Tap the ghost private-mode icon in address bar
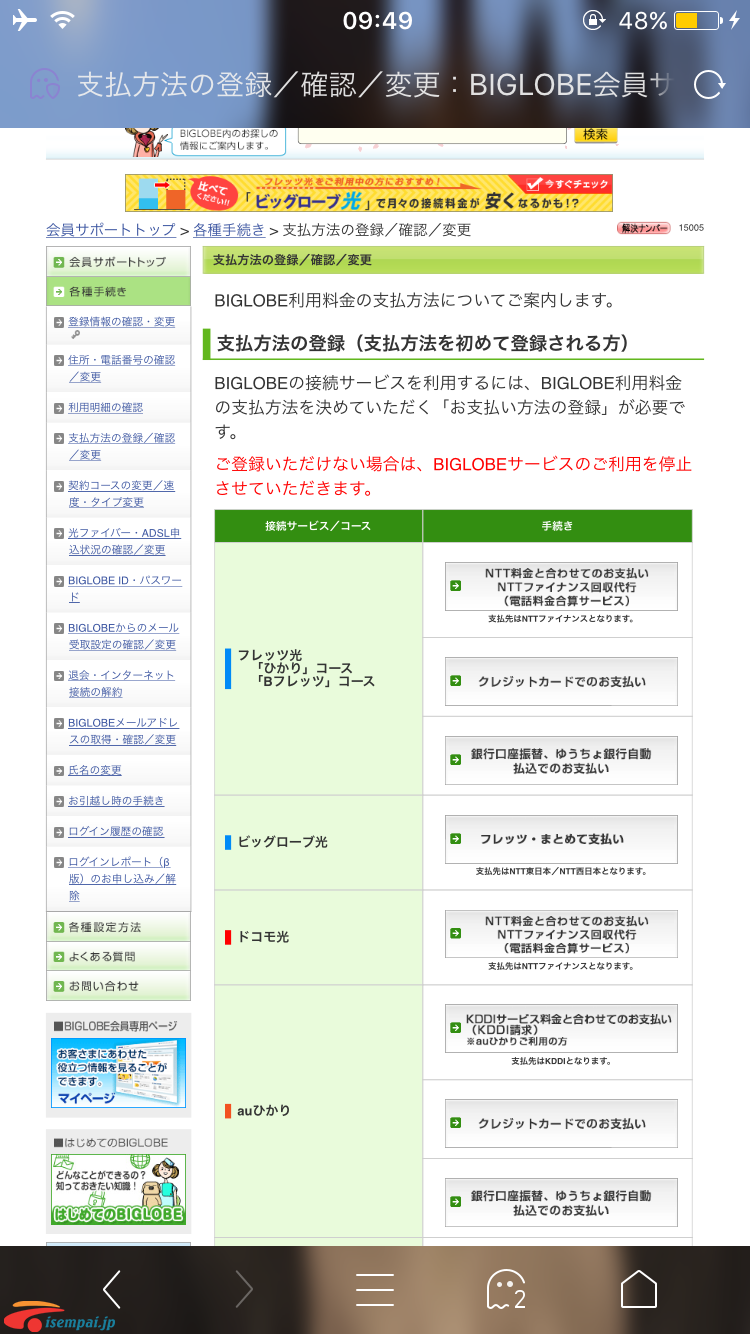 [43, 85]
